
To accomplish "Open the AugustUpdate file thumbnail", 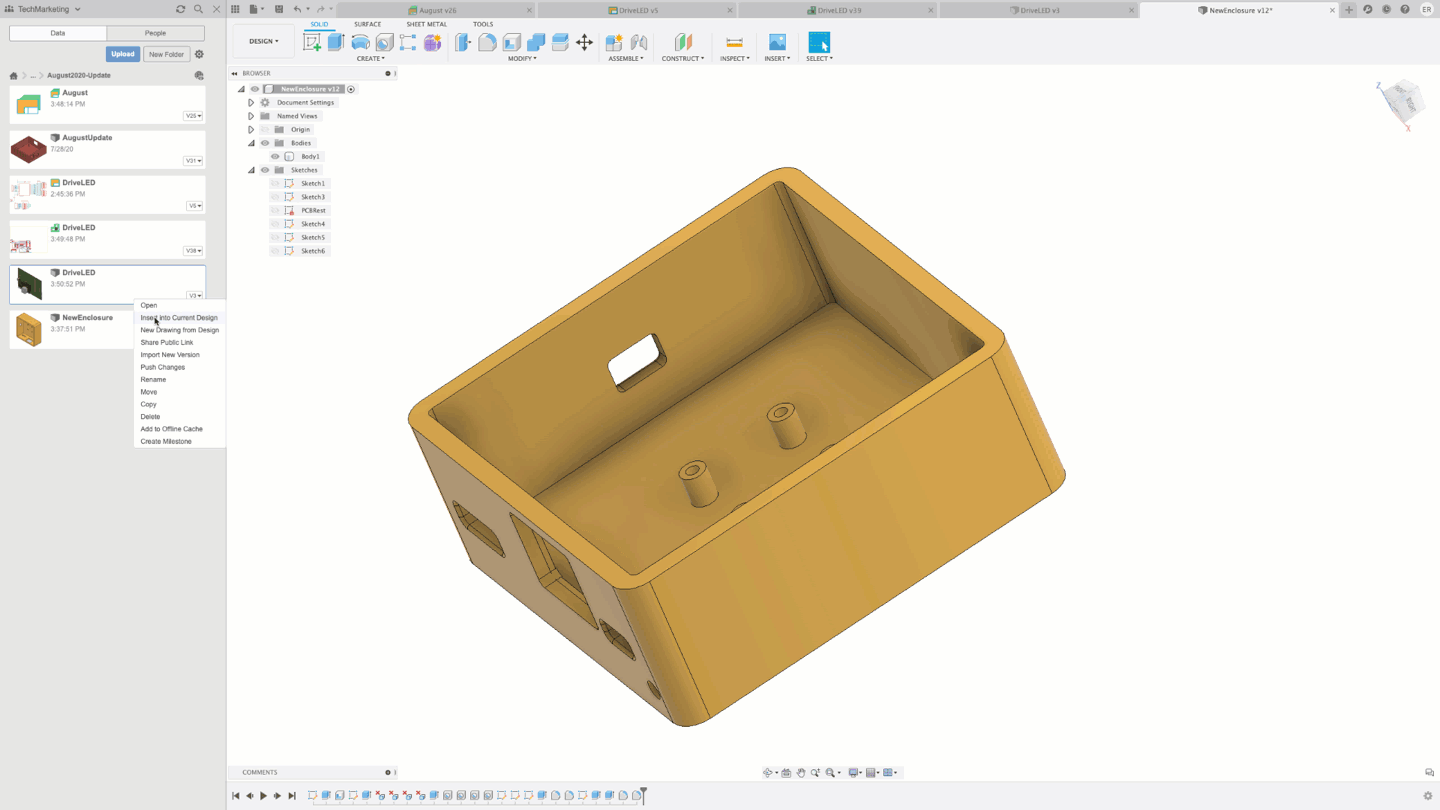I will (28, 150).
